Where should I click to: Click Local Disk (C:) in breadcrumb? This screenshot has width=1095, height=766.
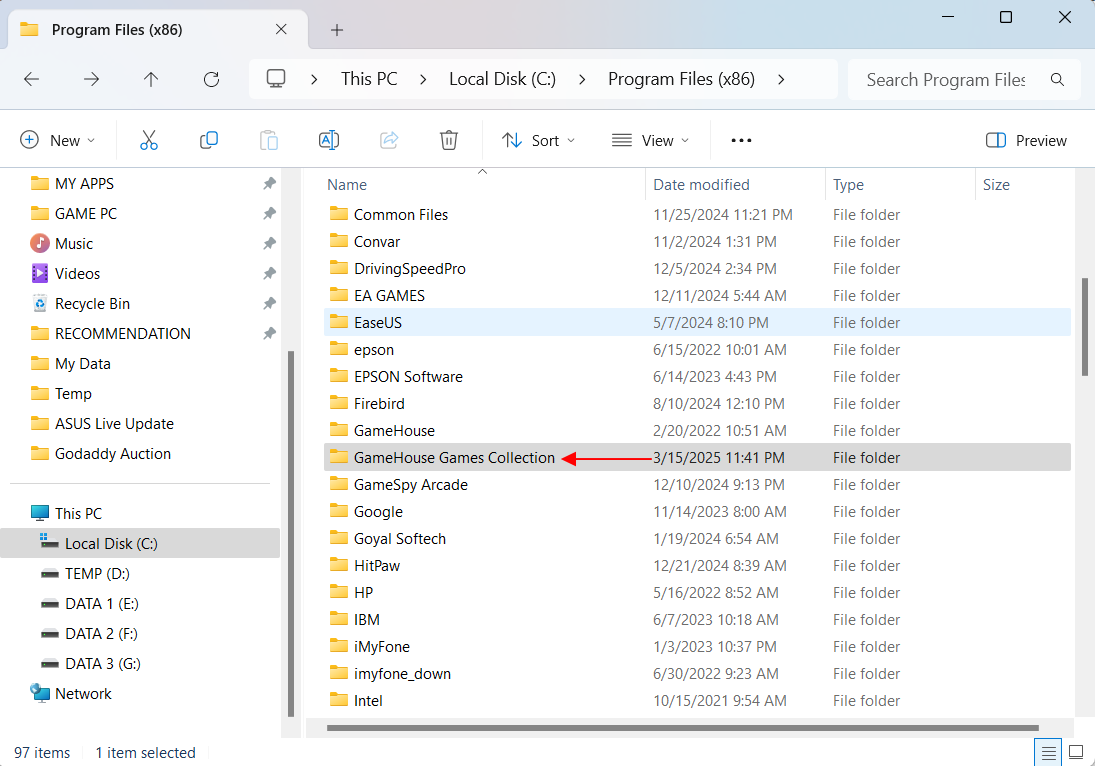pos(502,79)
